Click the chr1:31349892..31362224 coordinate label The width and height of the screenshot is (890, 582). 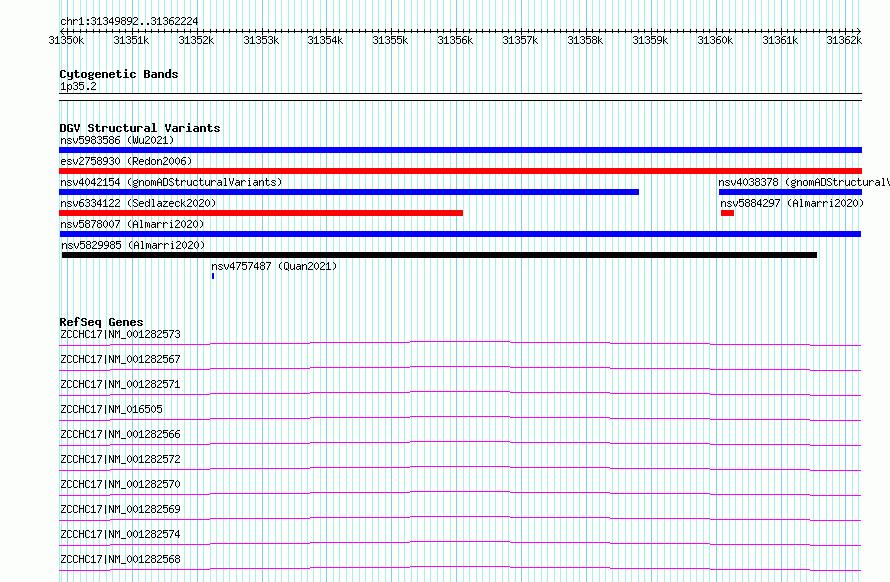[129, 22]
